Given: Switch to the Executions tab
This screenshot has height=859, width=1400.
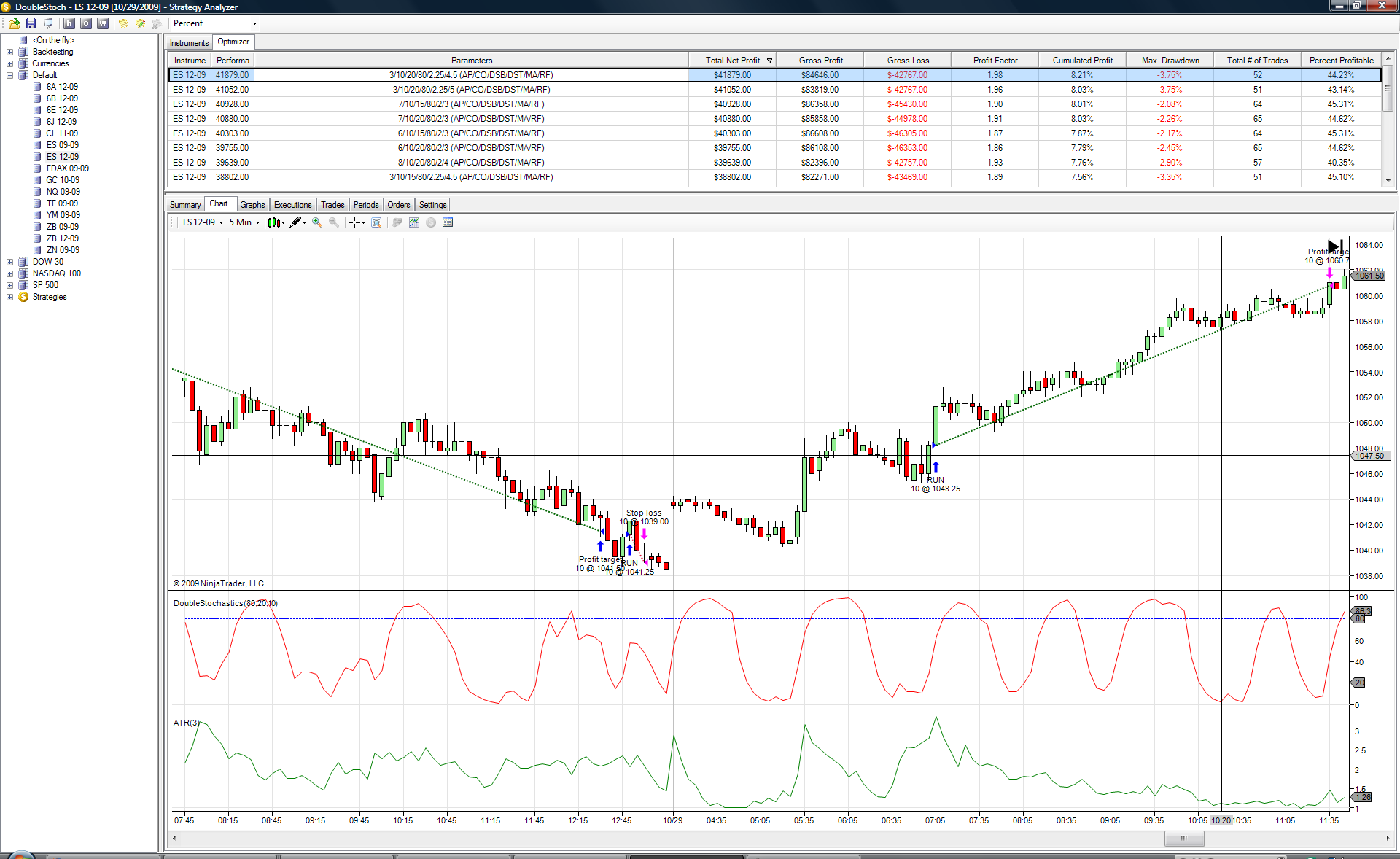Looking at the screenshot, I should (x=292, y=205).
